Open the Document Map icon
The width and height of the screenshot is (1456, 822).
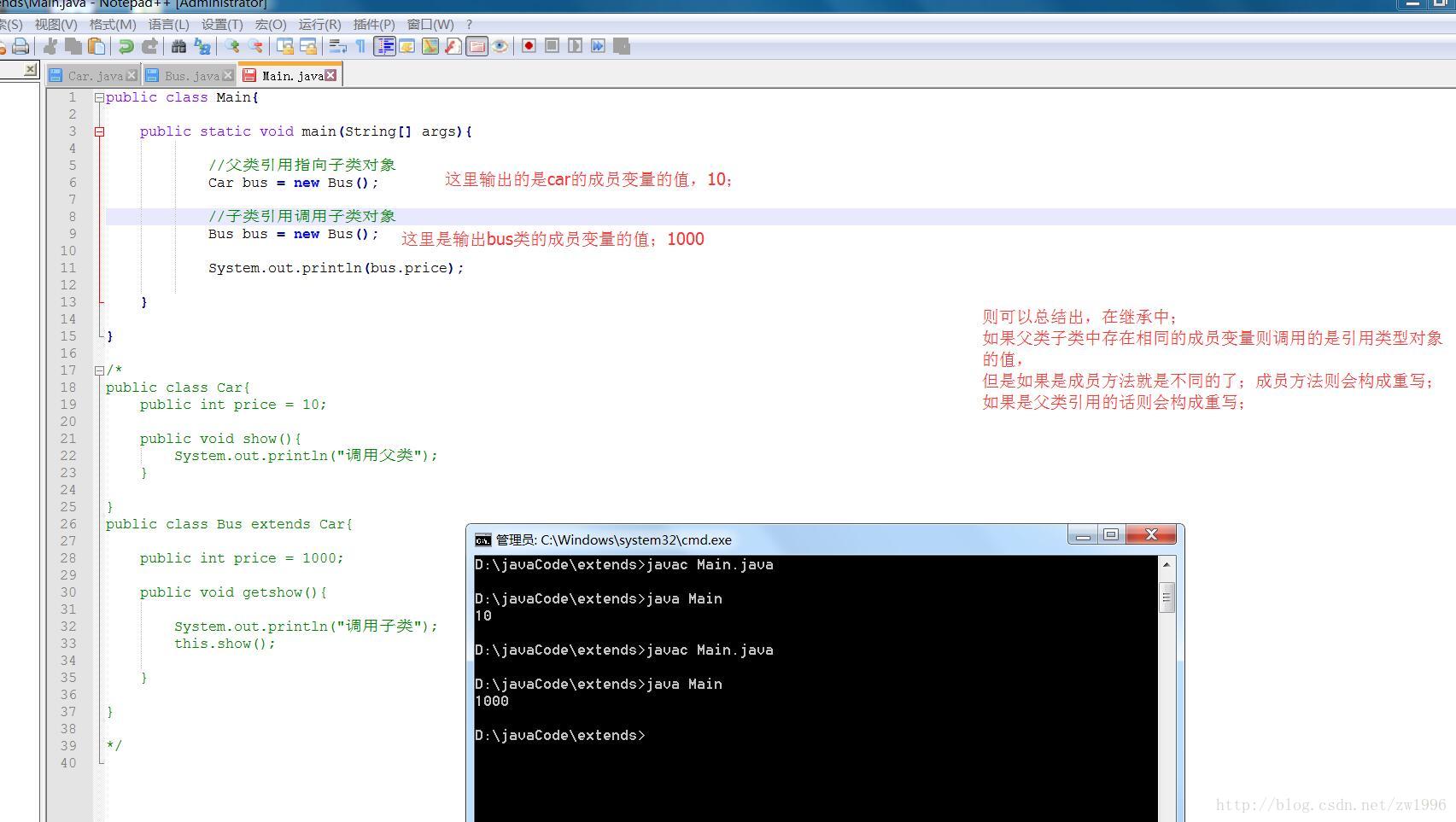click(430, 46)
